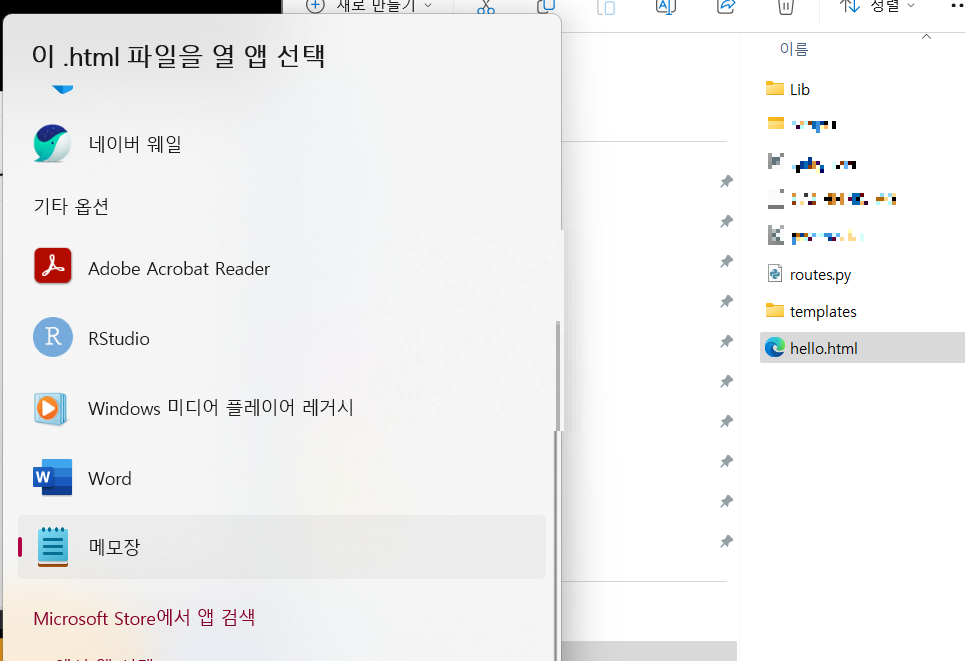The height and width of the screenshot is (661, 965).
Task: Open the 새로 만들기 menu in Explorer
Action: [x=369, y=6]
